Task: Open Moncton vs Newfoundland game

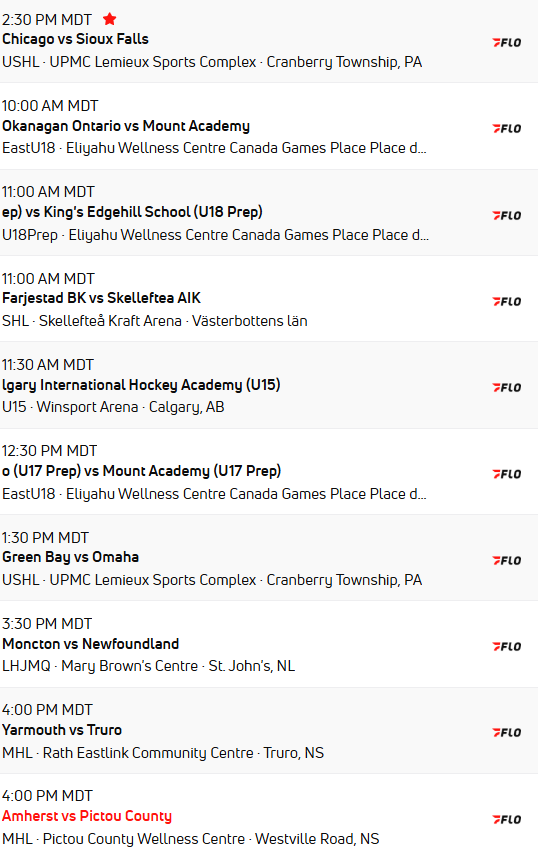Action: [x=91, y=644]
